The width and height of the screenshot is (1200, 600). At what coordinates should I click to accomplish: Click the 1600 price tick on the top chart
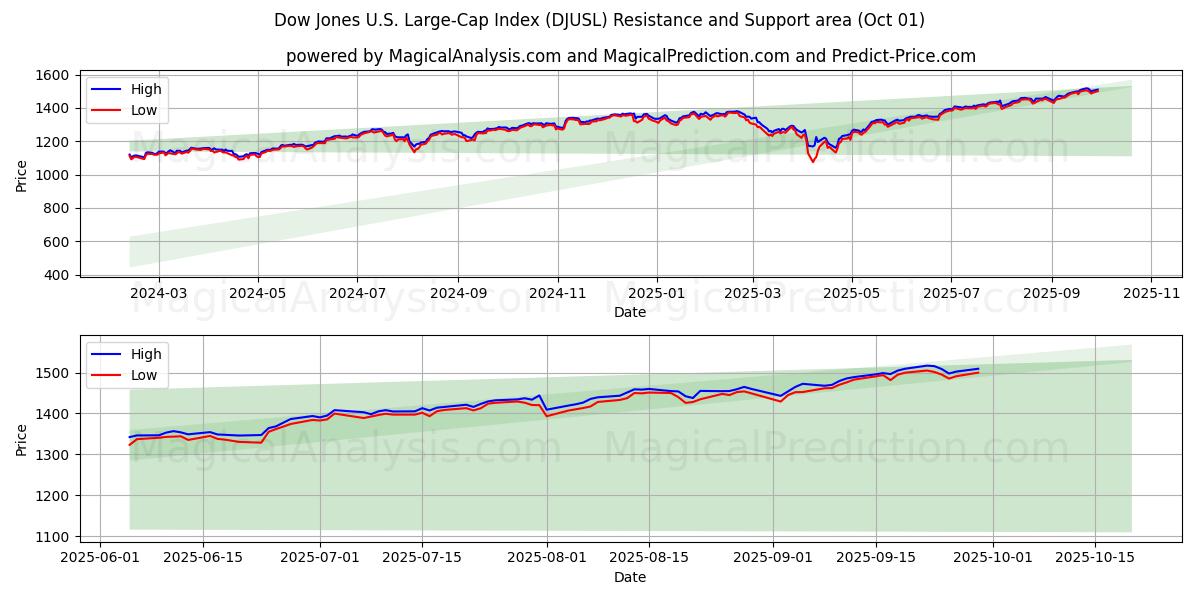click(x=51, y=75)
